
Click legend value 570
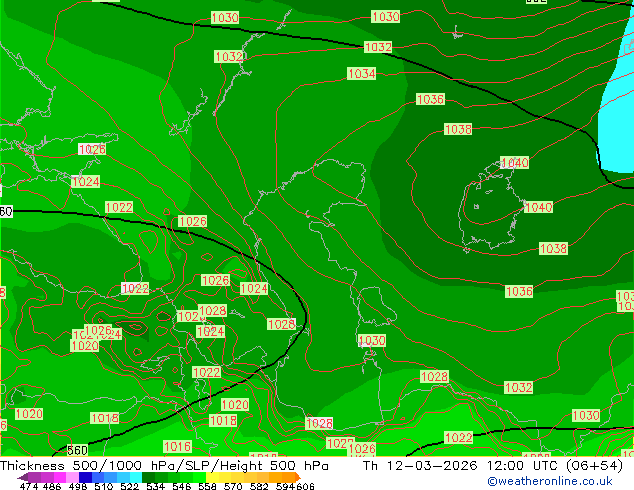pos(233,486)
